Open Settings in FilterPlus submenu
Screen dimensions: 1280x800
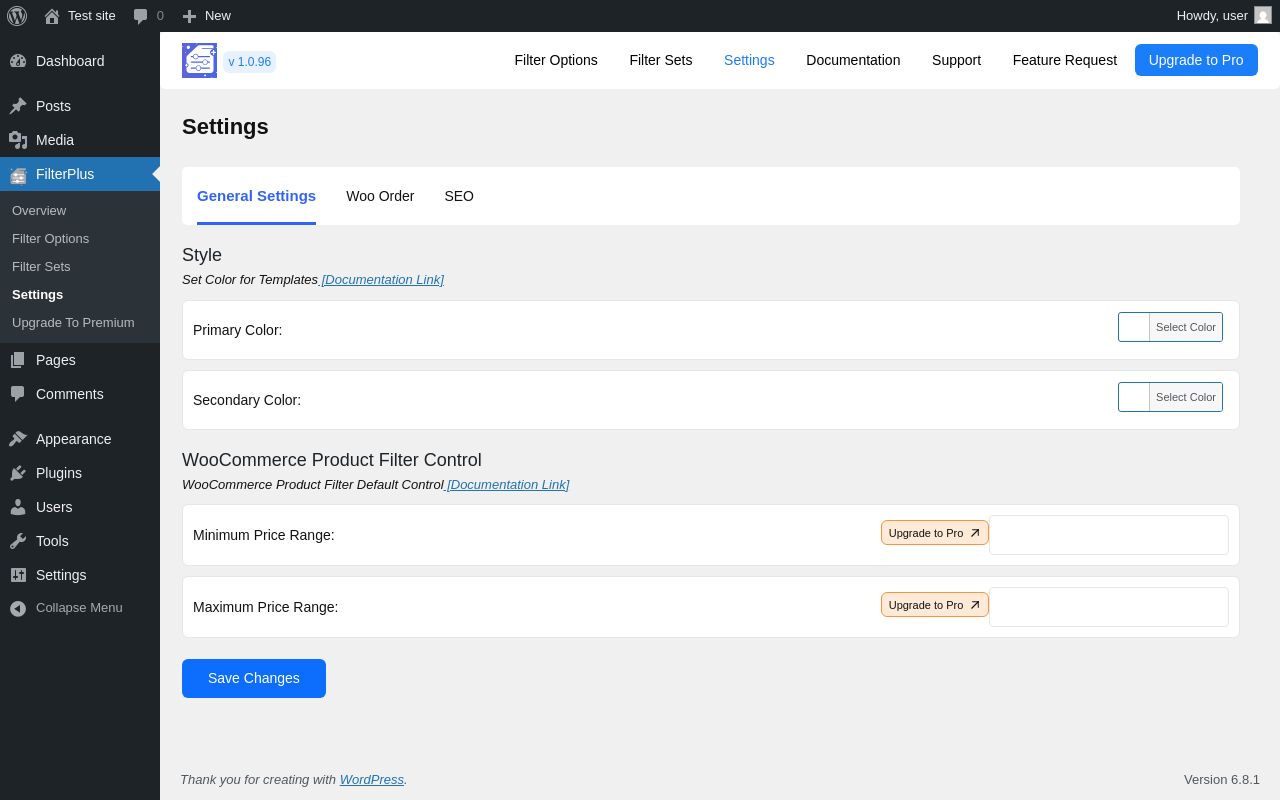point(37,294)
